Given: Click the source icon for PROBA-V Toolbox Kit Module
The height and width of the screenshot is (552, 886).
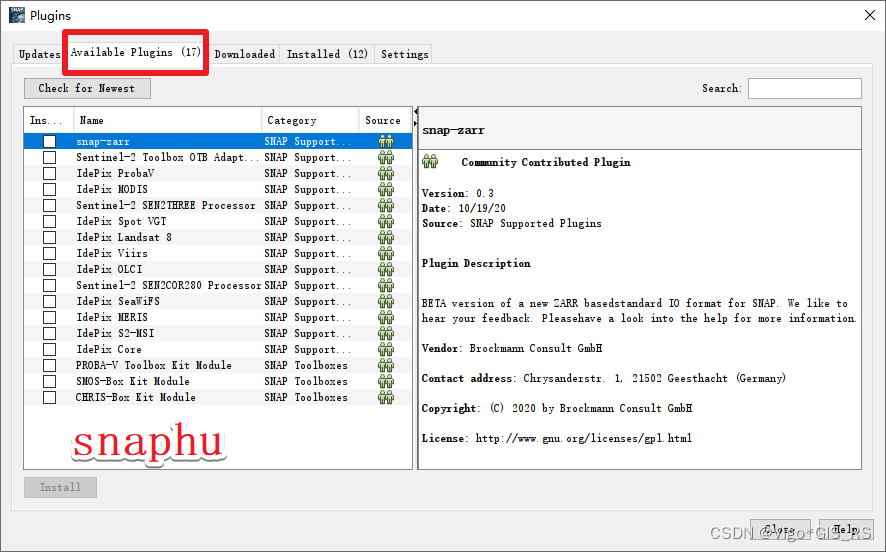Looking at the screenshot, I should click(386, 366).
